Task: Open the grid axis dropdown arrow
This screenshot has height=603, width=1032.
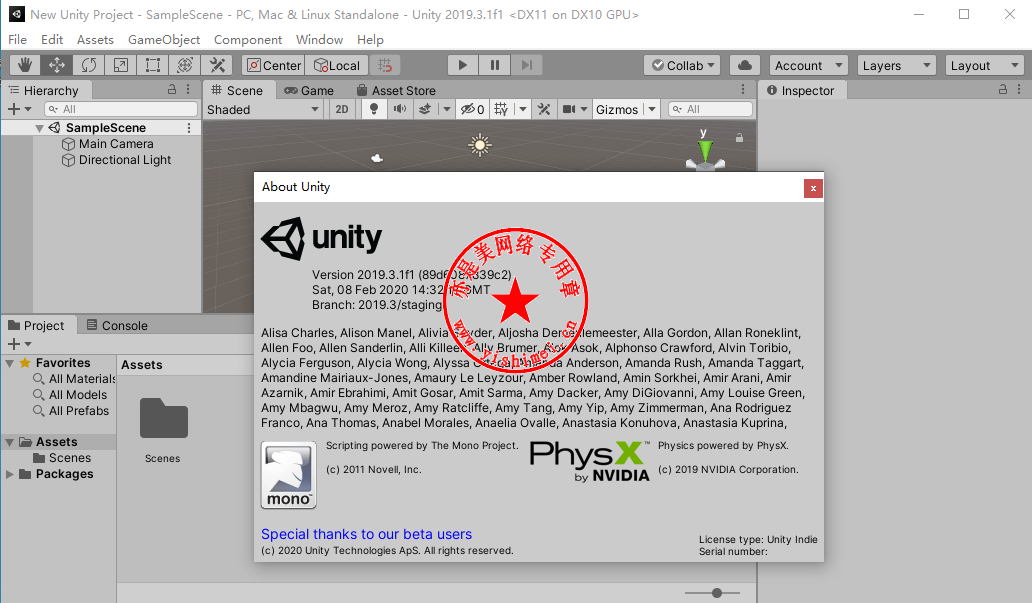Action: (523, 109)
